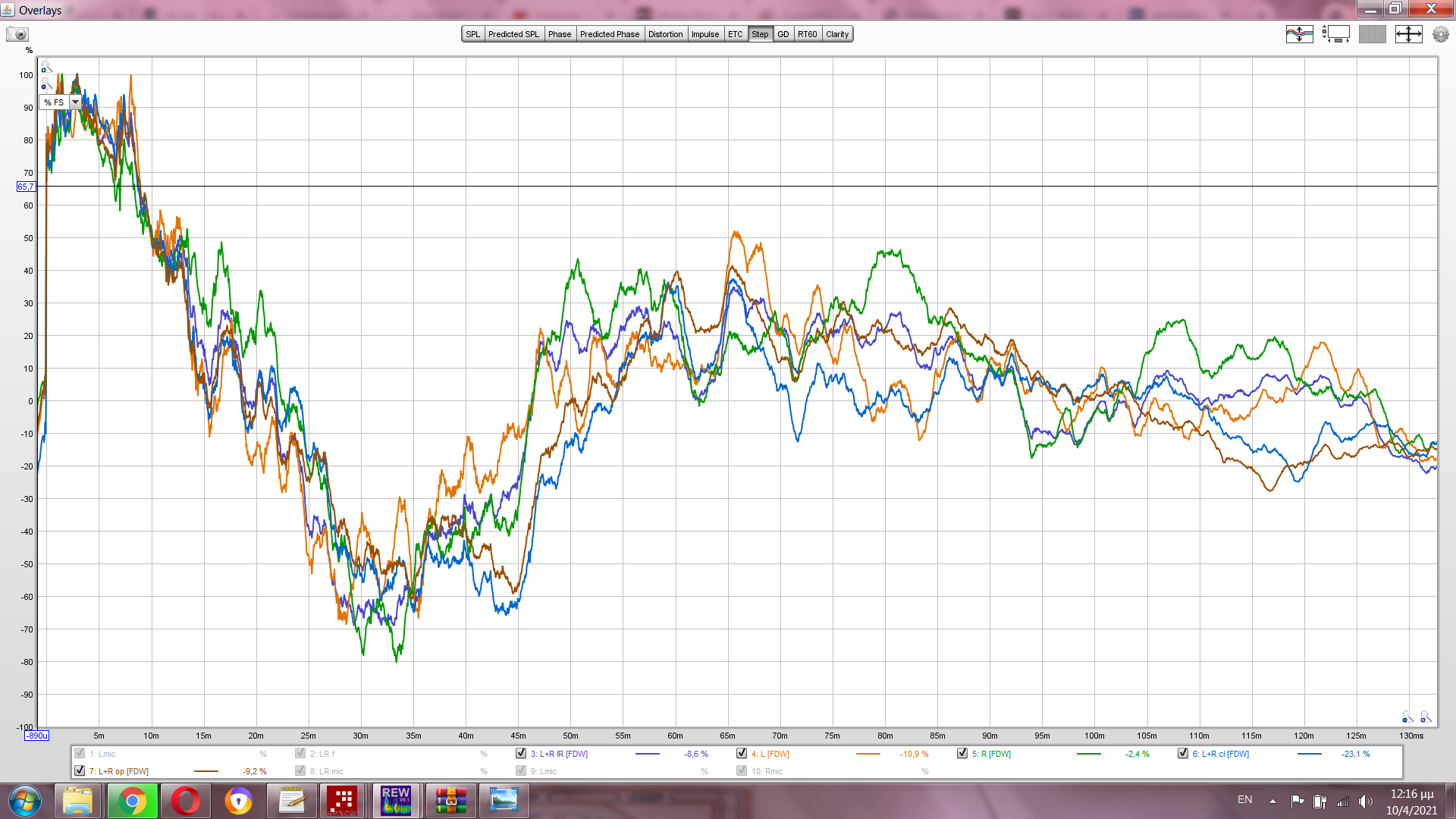Screen dimensions: 1456x819
Task: Select the Predicted SPL graph button
Action: 513,34
